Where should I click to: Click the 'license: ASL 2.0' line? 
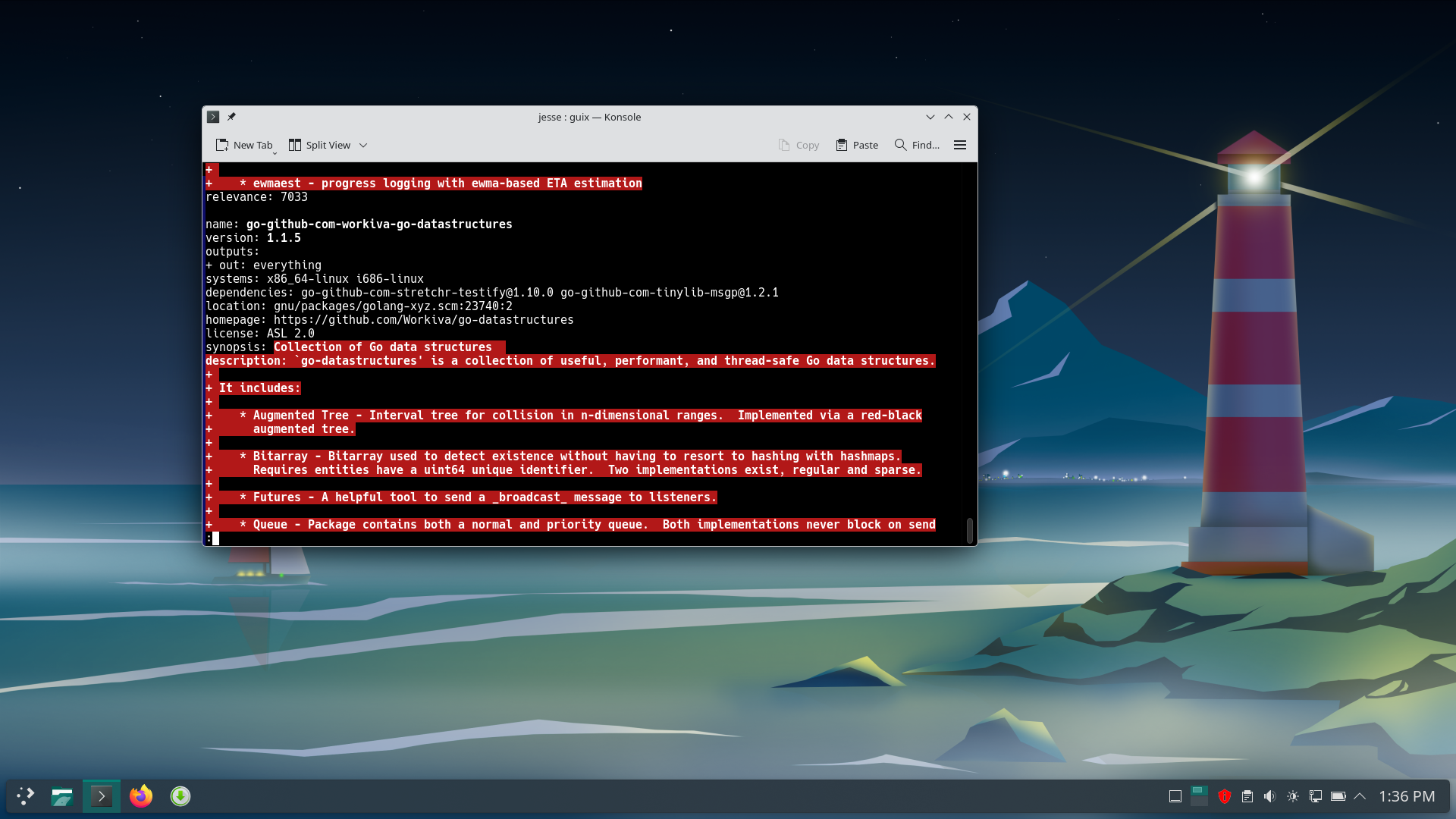click(260, 334)
